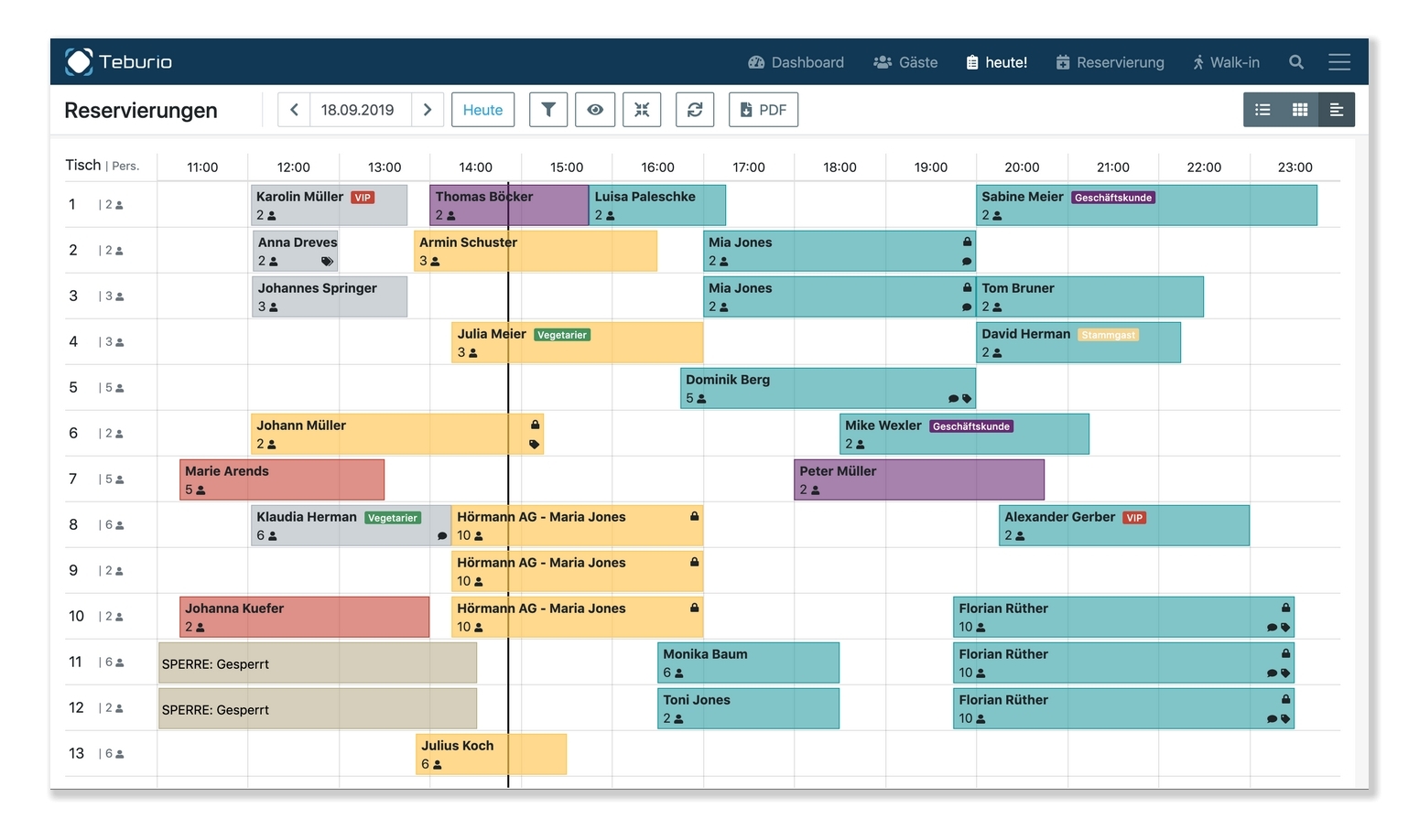Screen dimensions: 1419x840
Task: Click Stammgast tag on David Herman
Action: tap(1108, 335)
